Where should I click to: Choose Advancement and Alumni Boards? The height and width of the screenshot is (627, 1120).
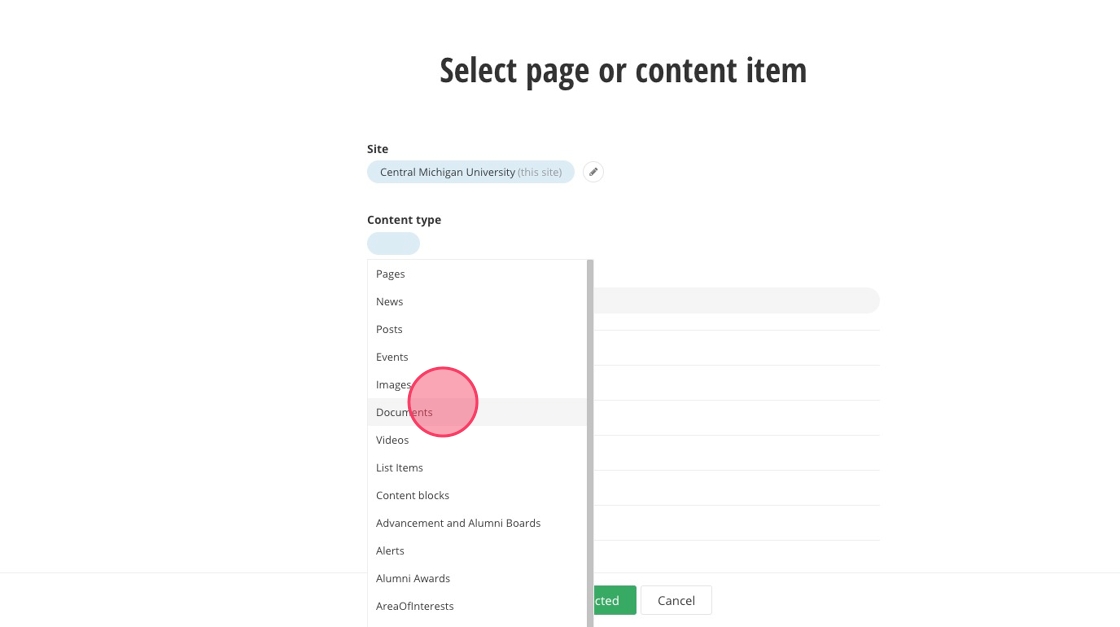[x=458, y=523]
